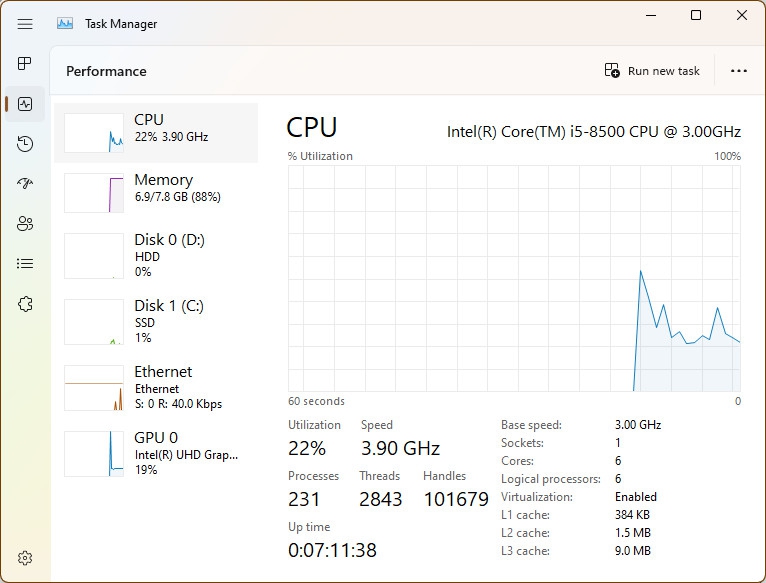Viewport: 766px width, 583px height.
Task: Select the Performance page icon
Action: [x=25, y=104]
